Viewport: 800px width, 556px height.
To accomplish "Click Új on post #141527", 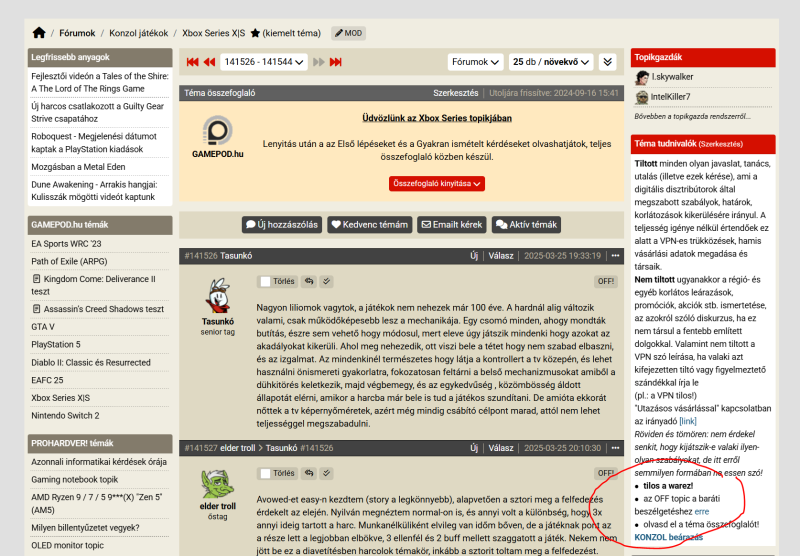I will (473, 448).
